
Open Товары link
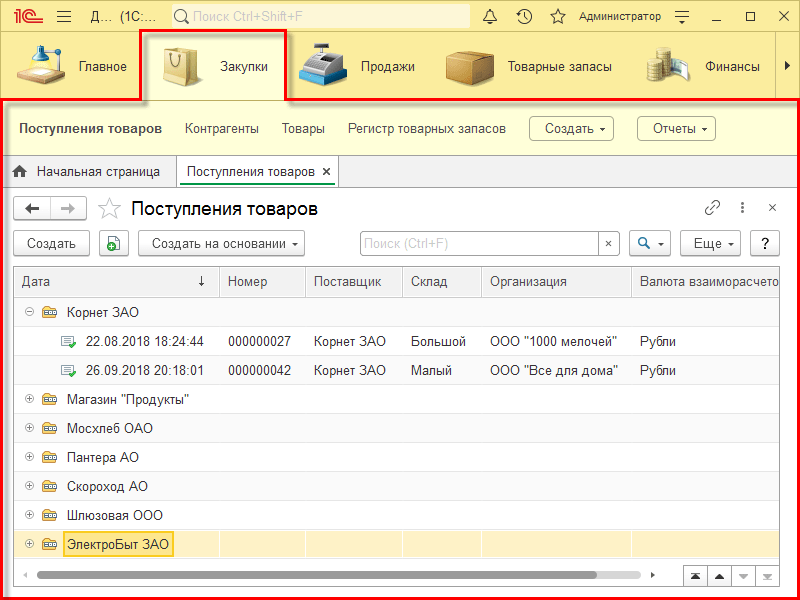coord(303,129)
